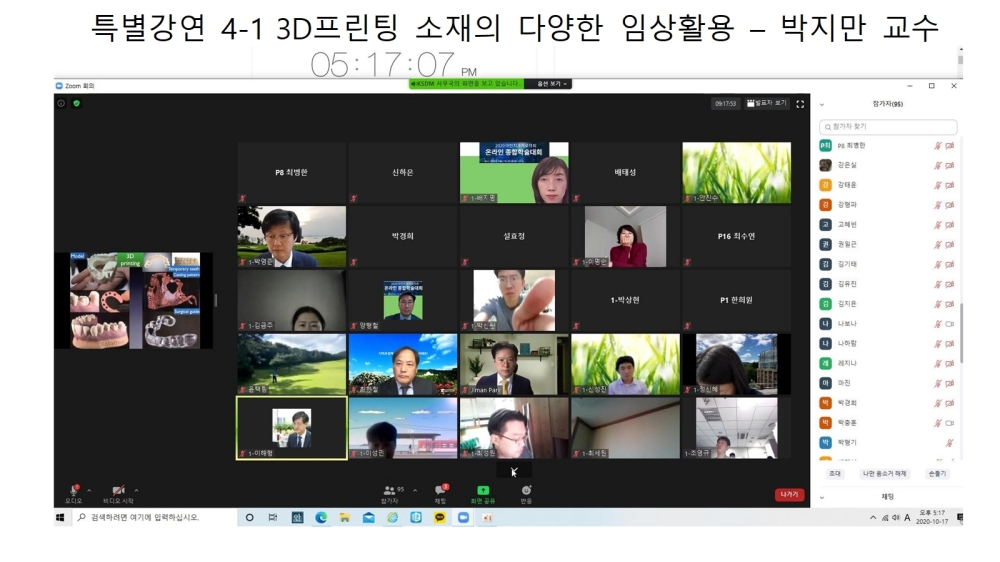The height and width of the screenshot is (562, 1000).
Task: Open the chat icon in meeting toolbar
Action: click(x=440, y=490)
